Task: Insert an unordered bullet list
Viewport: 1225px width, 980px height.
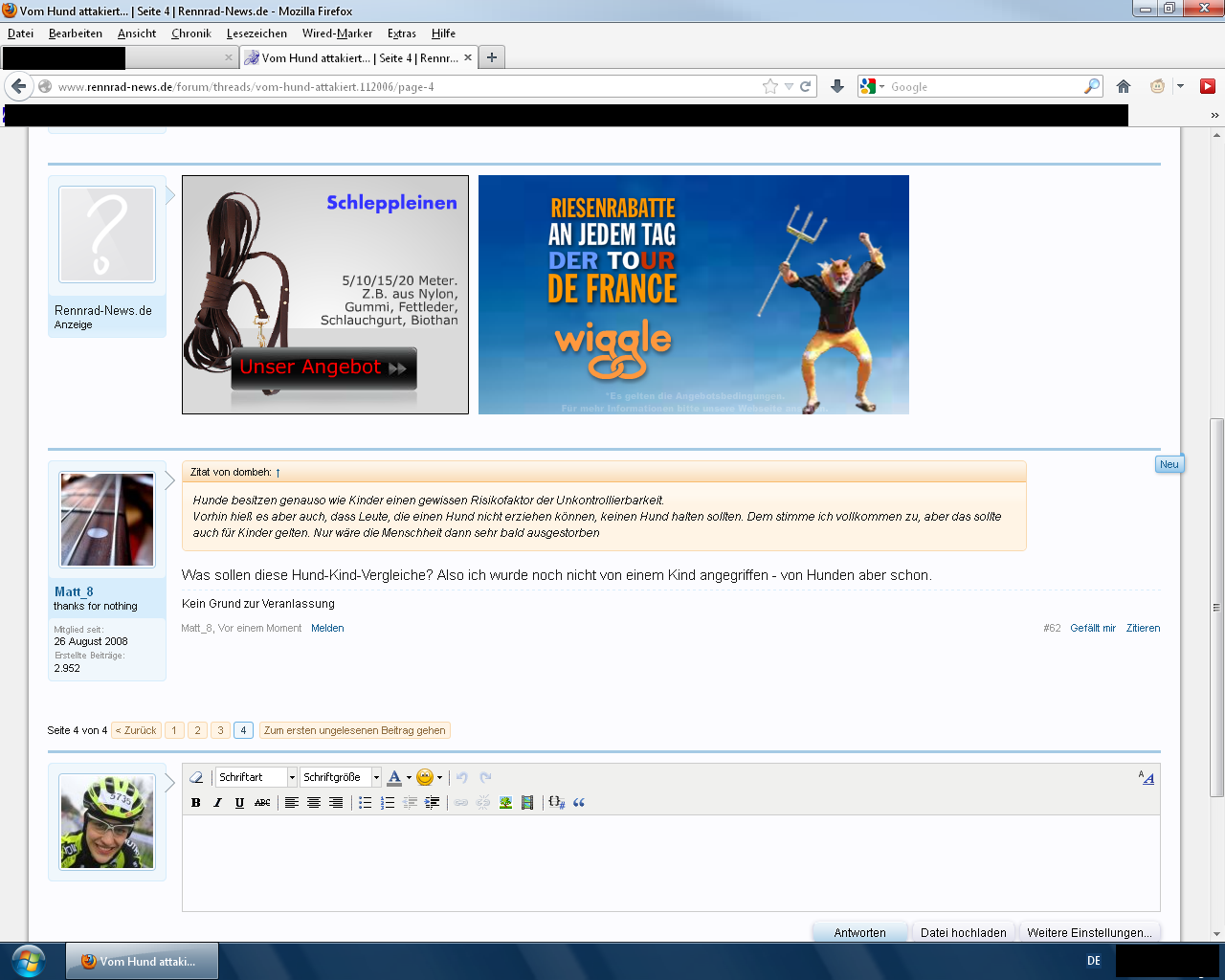Action: pyautogui.click(x=365, y=803)
